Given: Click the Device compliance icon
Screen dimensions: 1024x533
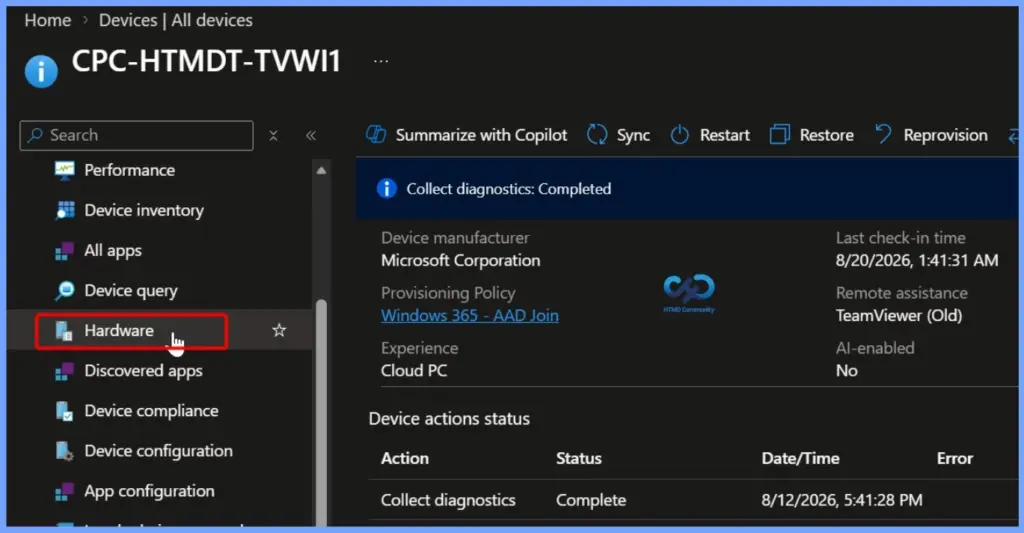Looking at the screenshot, I should pyautogui.click(x=65, y=412).
